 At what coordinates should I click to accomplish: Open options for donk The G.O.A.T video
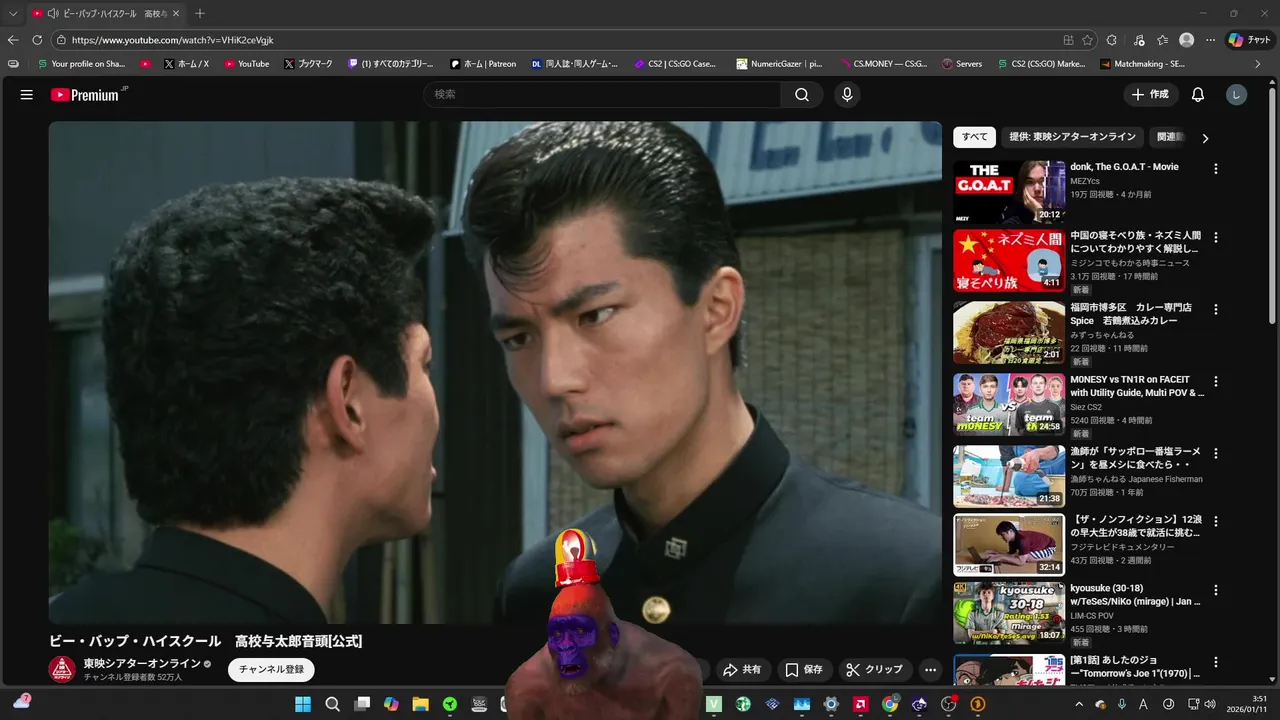(1216, 169)
